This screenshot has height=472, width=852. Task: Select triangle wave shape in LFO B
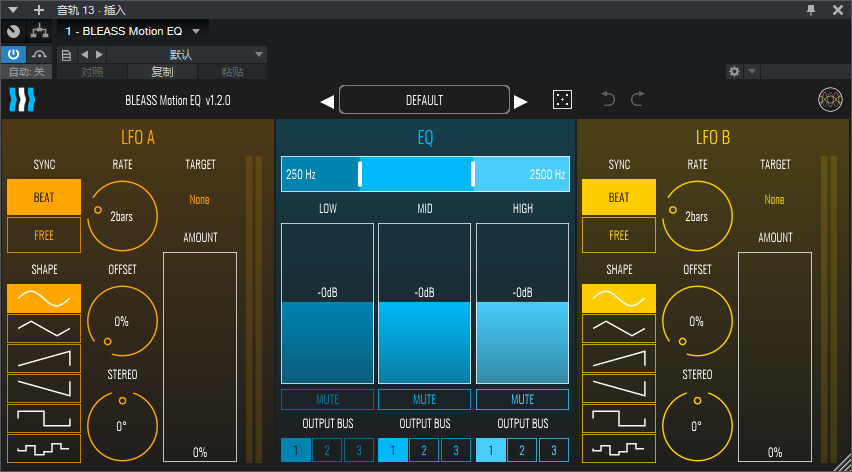[619, 328]
